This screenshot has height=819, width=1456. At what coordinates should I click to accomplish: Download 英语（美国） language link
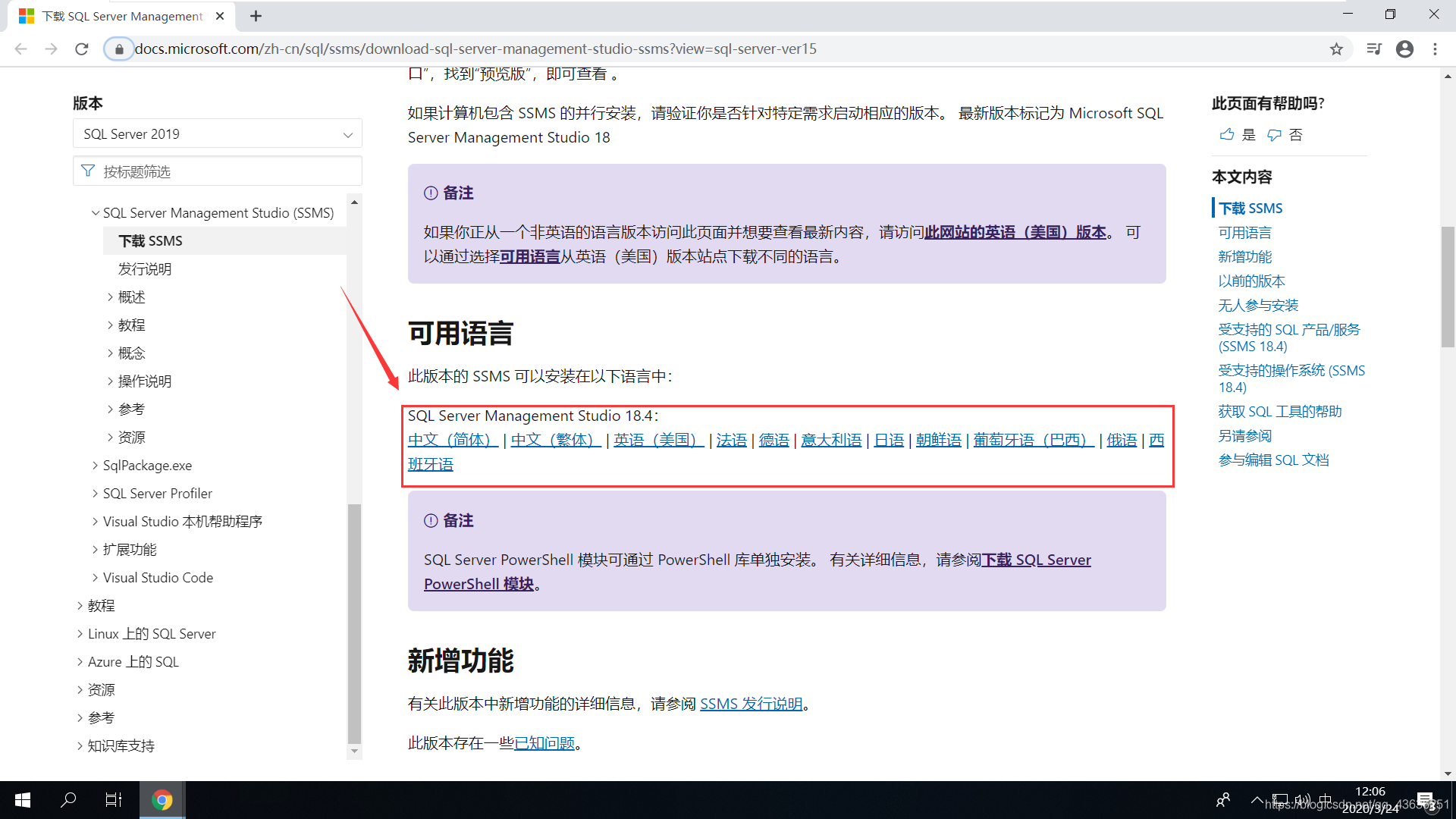[x=658, y=441]
